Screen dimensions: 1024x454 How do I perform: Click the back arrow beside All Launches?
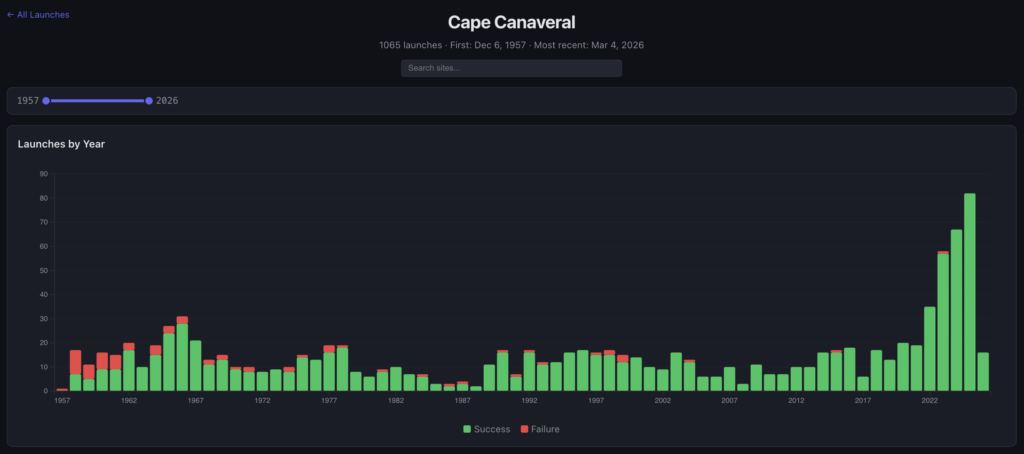10,15
